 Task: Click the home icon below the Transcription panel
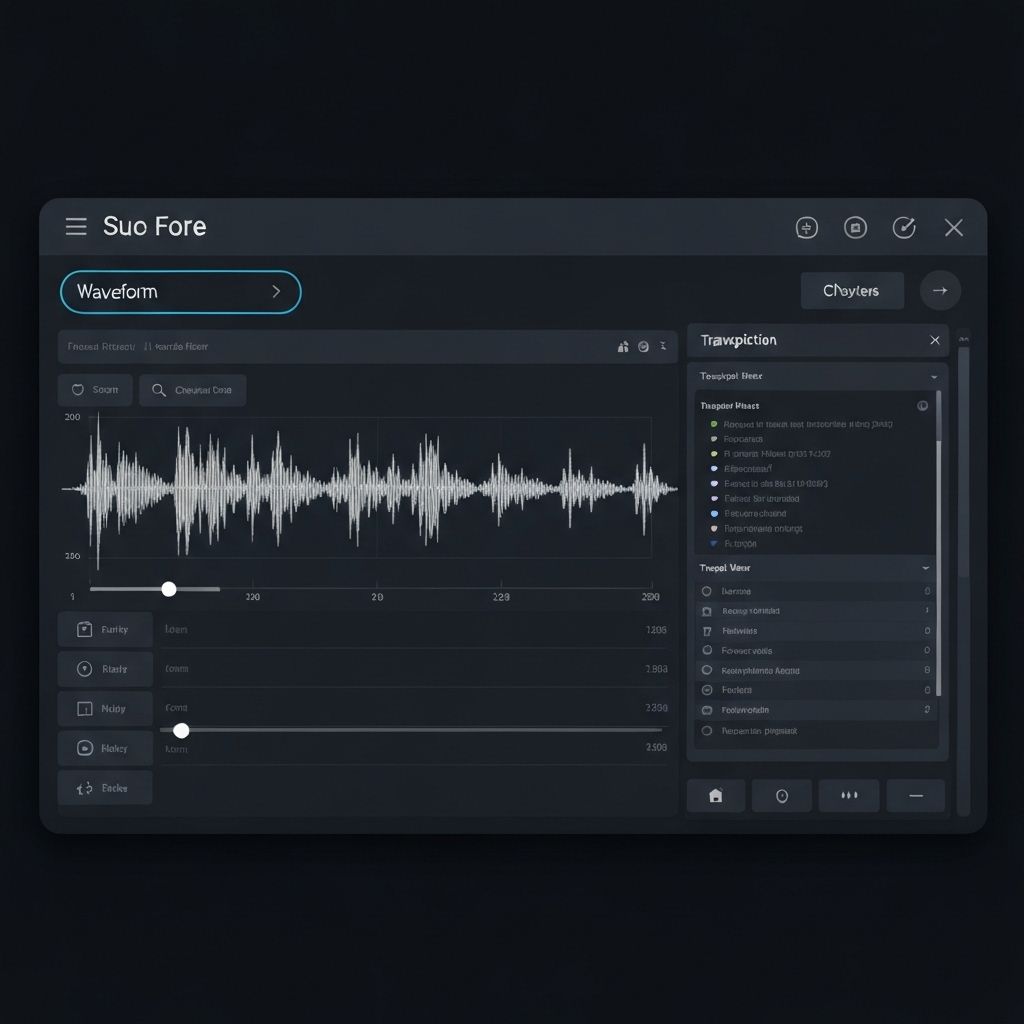716,795
